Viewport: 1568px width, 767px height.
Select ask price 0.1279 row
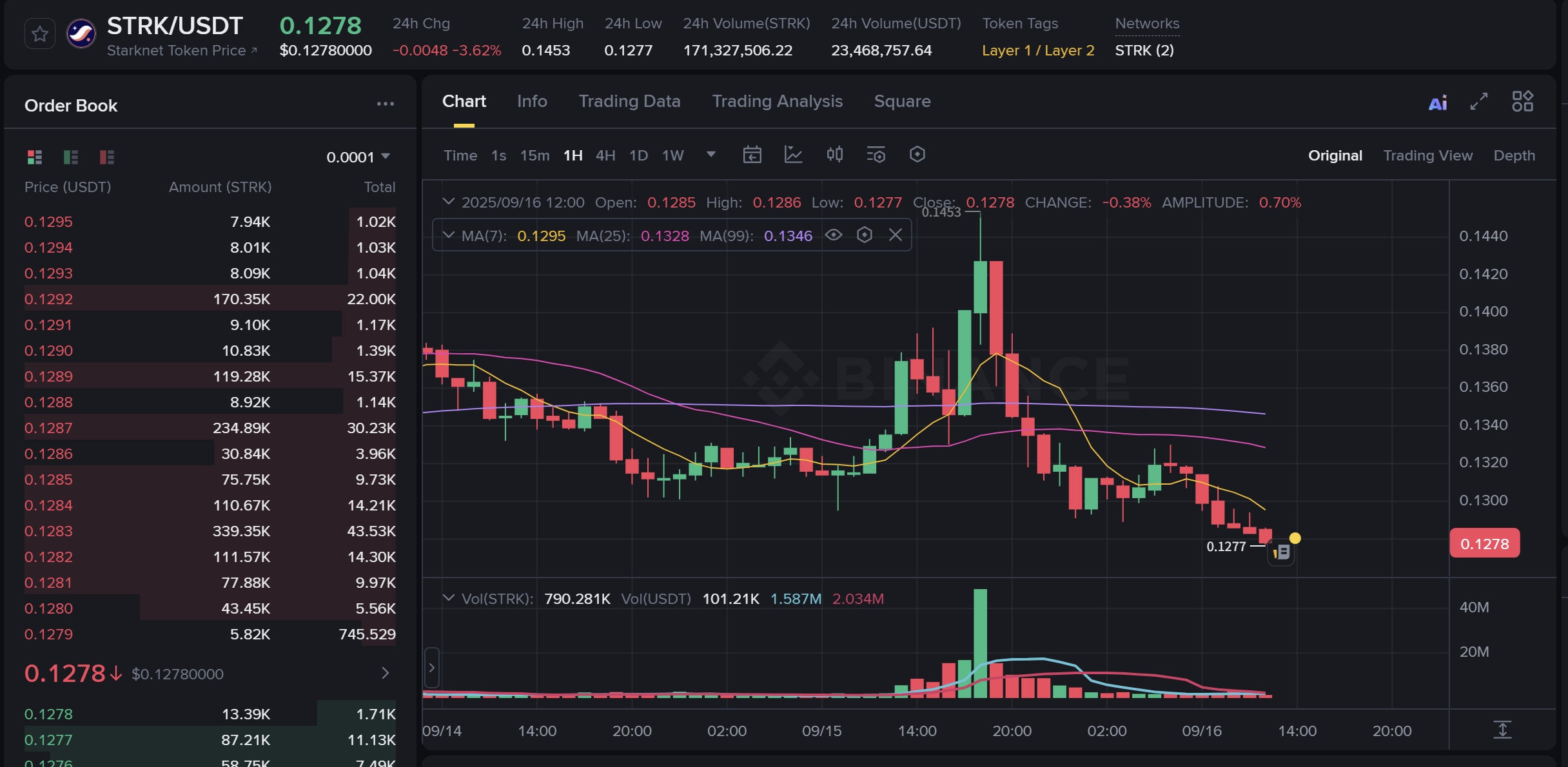click(x=210, y=634)
